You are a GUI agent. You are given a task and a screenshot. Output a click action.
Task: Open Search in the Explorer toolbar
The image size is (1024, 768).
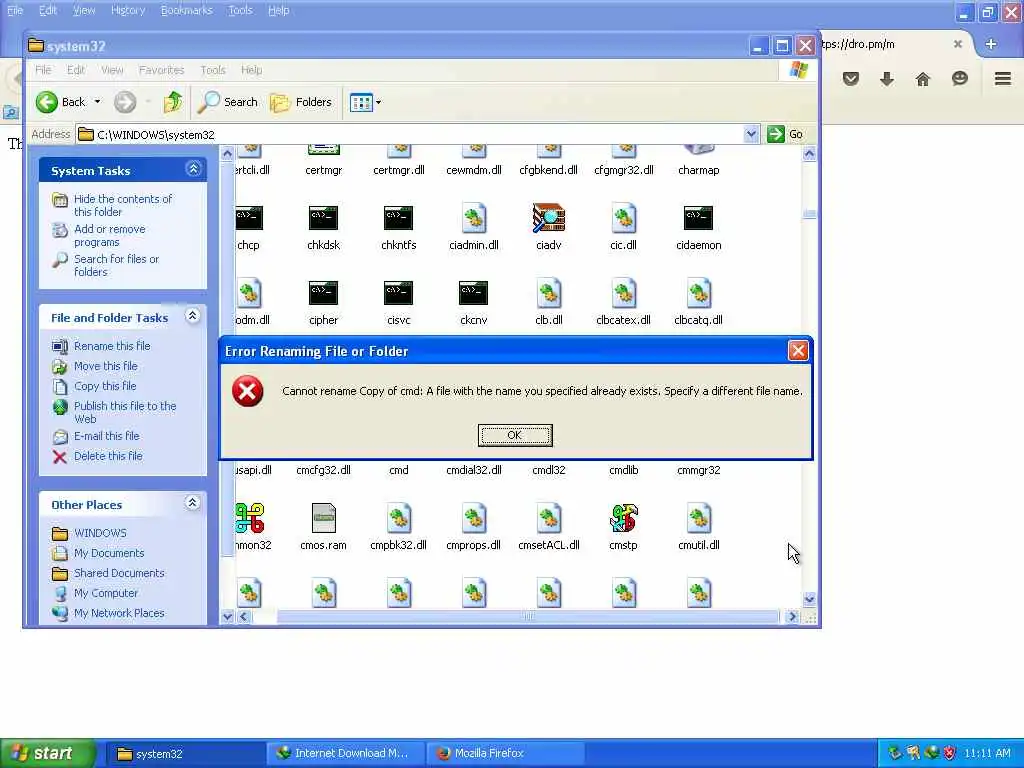228,102
